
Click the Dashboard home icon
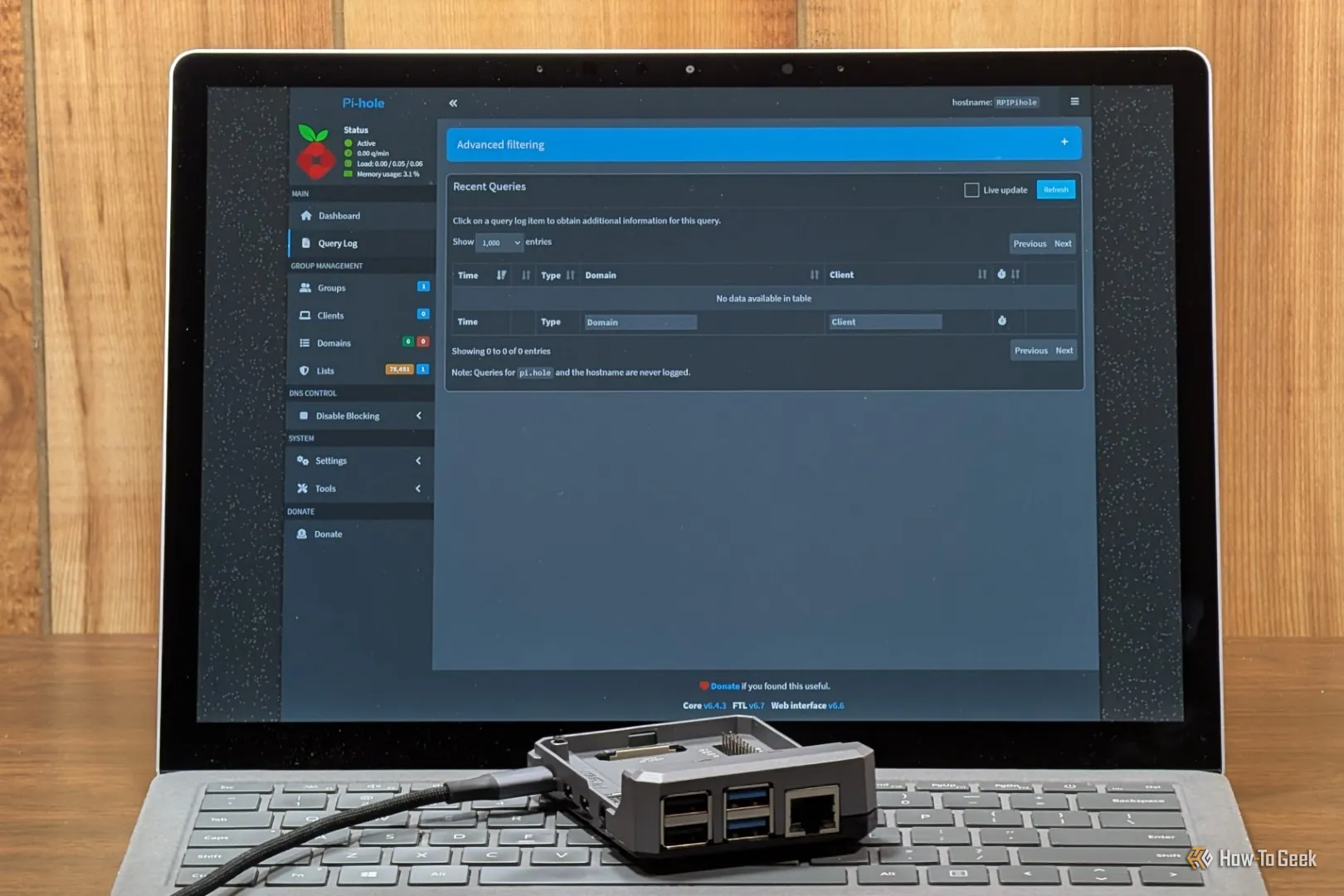(x=306, y=216)
